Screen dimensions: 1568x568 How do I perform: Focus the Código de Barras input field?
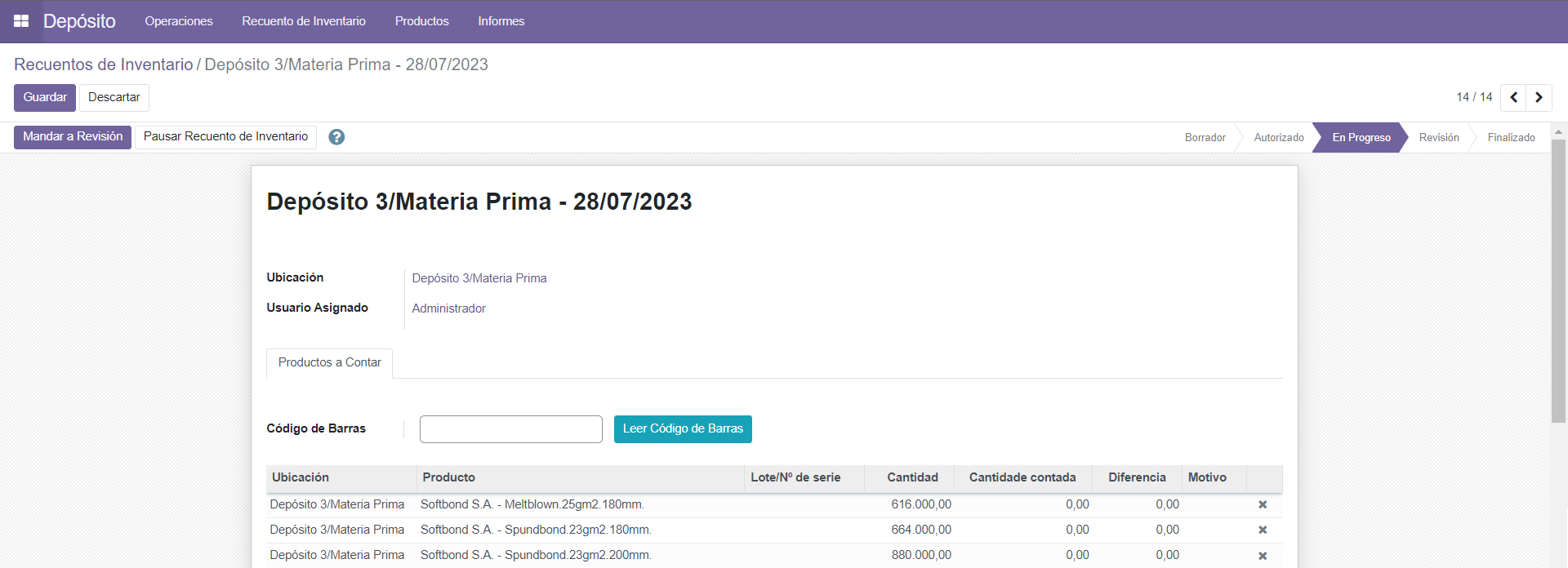(510, 429)
